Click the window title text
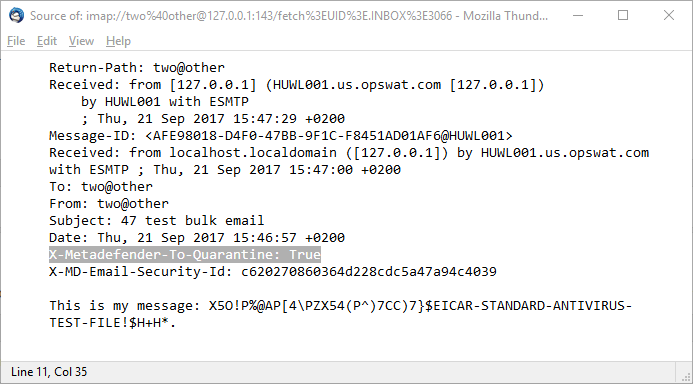 289,16
